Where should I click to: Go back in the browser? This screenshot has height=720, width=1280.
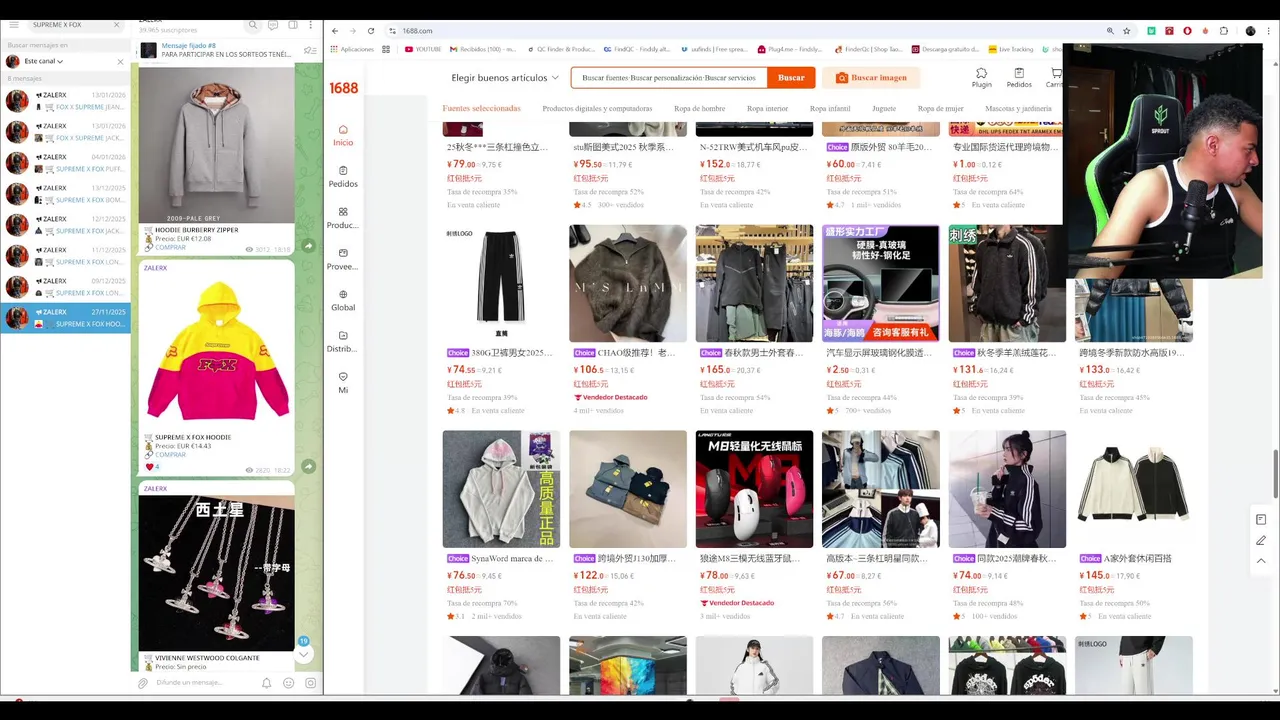point(335,31)
